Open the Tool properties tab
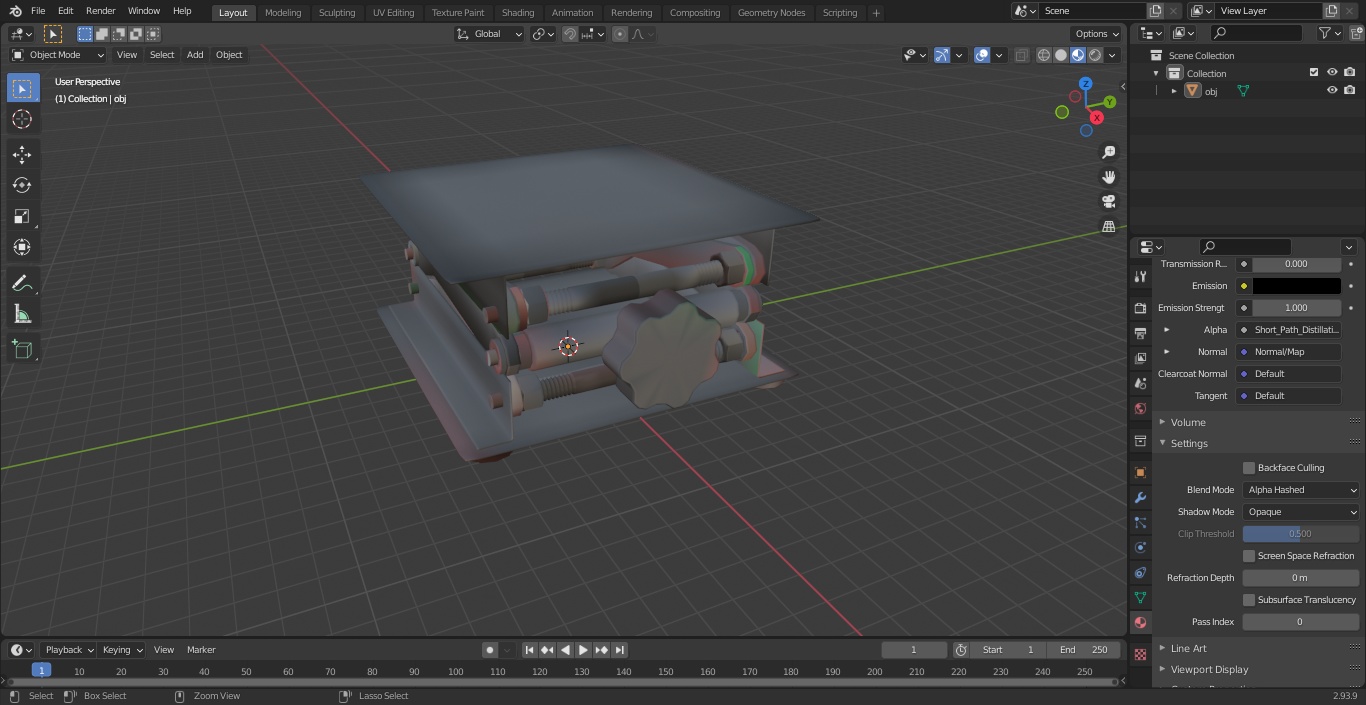This screenshot has width=1366, height=705. coord(1140,276)
